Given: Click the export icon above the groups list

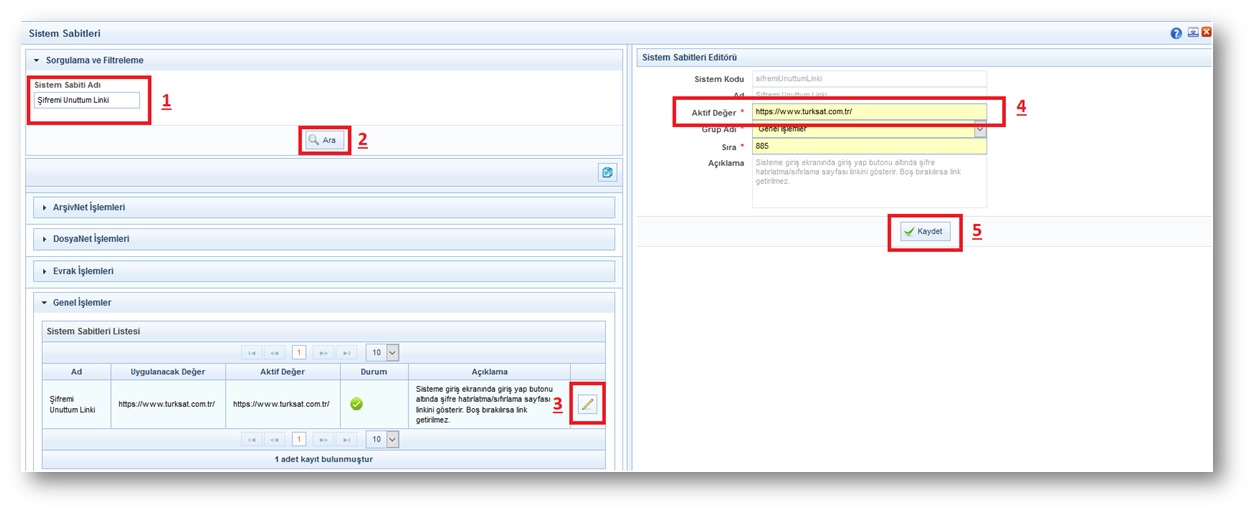Looking at the screenshot, I should coord(607,172).
